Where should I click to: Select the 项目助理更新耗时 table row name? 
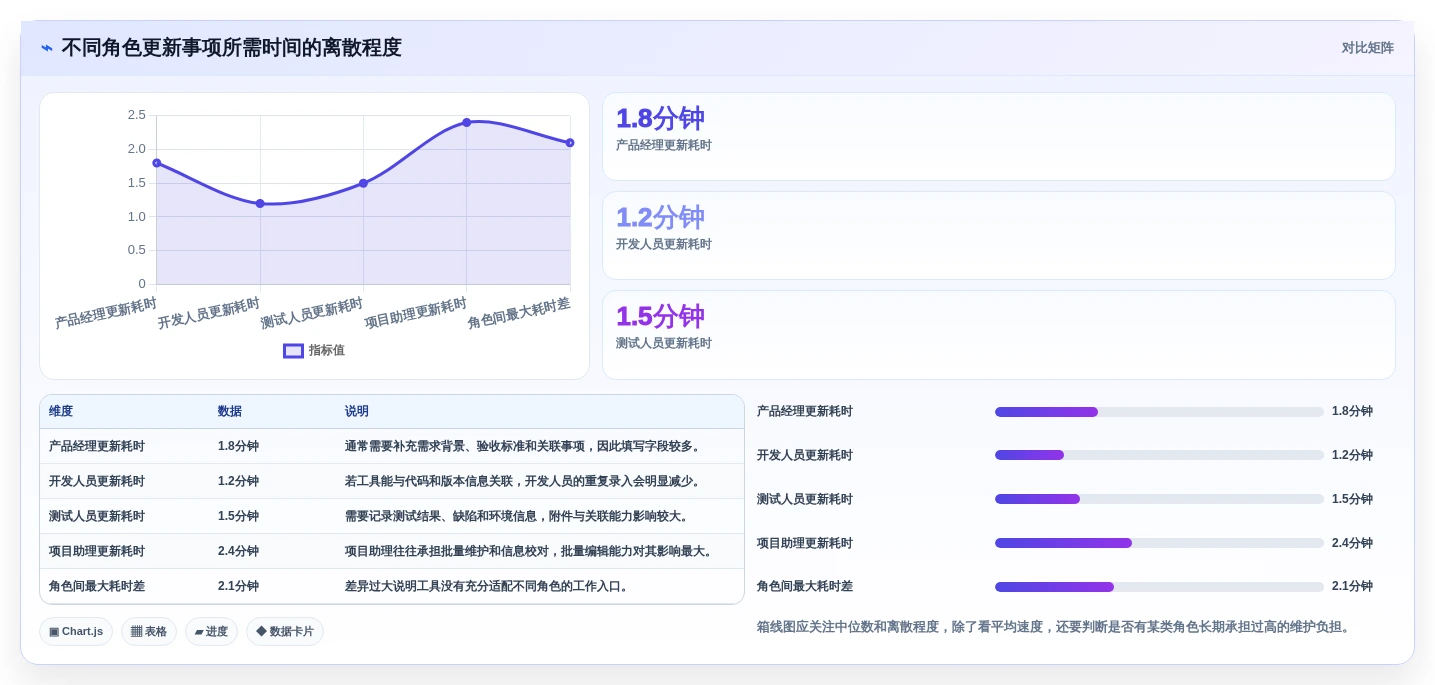(x=97, y=552)
